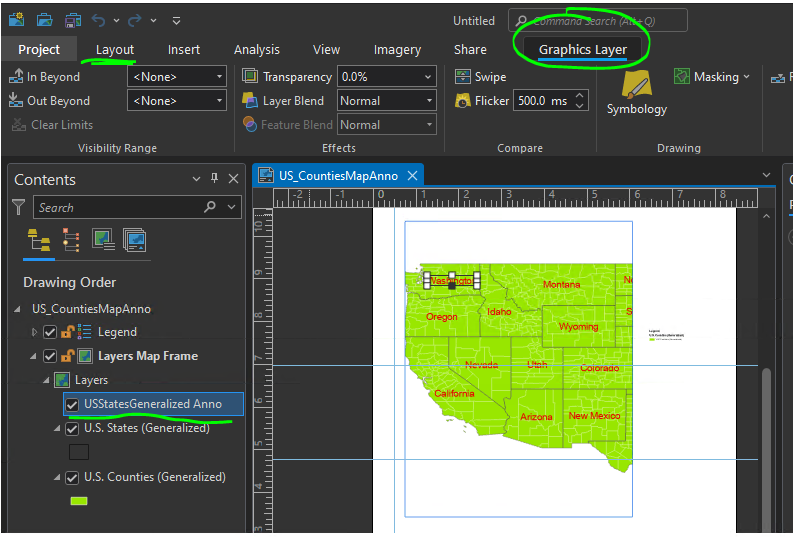The height and width of the screenshot is (537, 793).
Task: Click the New Project icon in quick access toolbar
Action: pyautogui.click(x=17, y=20)
